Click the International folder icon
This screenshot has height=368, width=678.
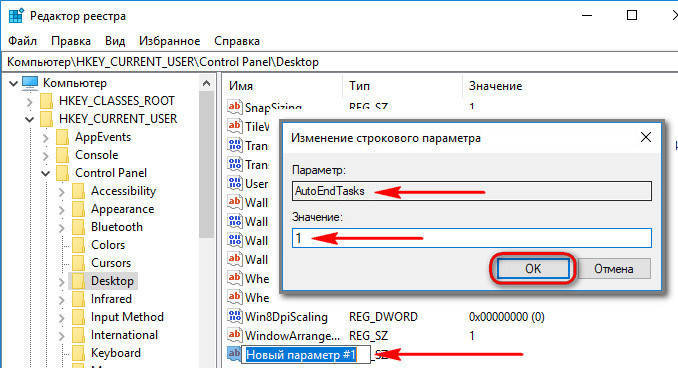click(x=78, y=335)
